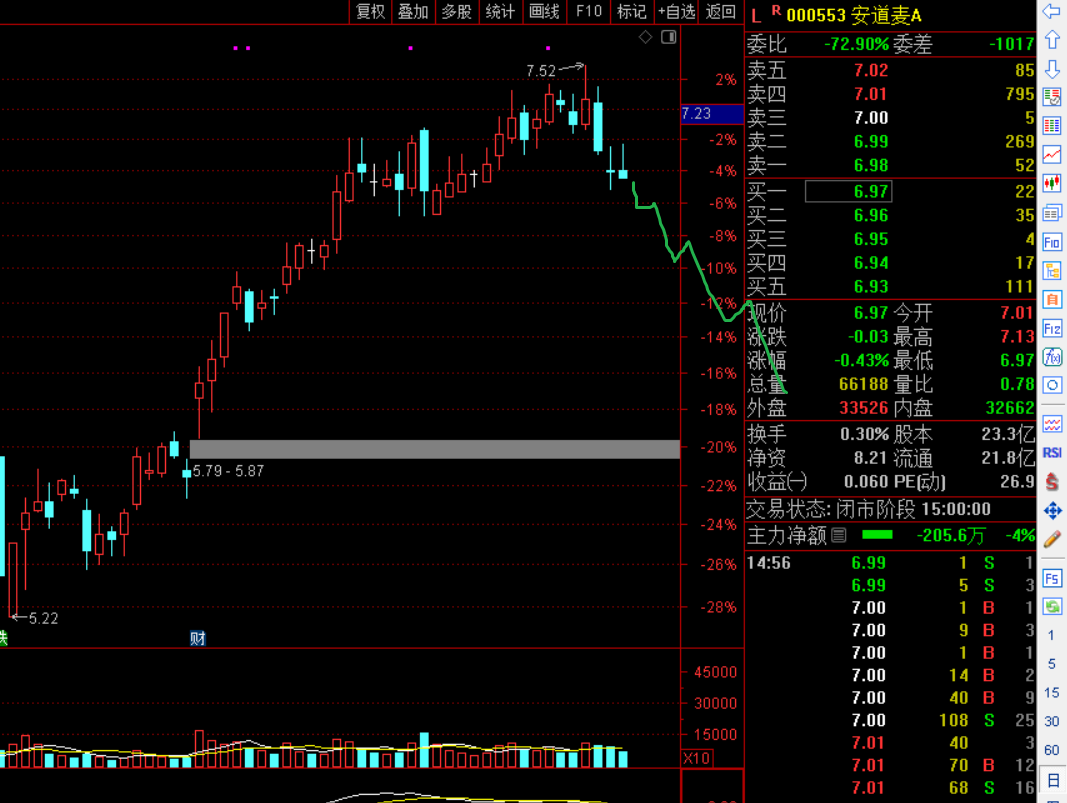The height and width of the screenshot is (803, 1067).
Task: Open the tree structure icon
Action: coord(1052,271)
